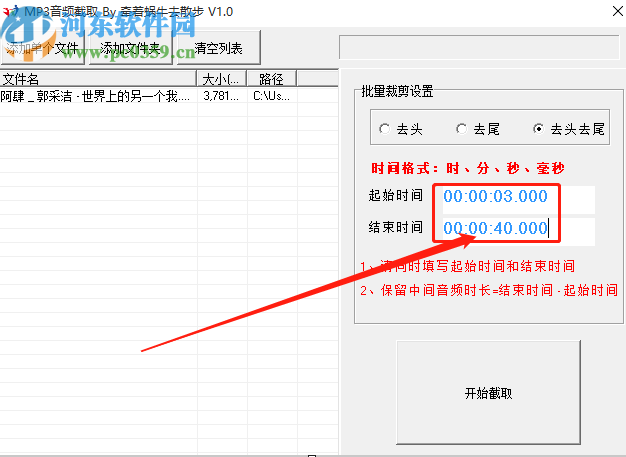Click the app icon in the title bar
The width and height of the screenshot is (626, 457).
coord(10,11)
